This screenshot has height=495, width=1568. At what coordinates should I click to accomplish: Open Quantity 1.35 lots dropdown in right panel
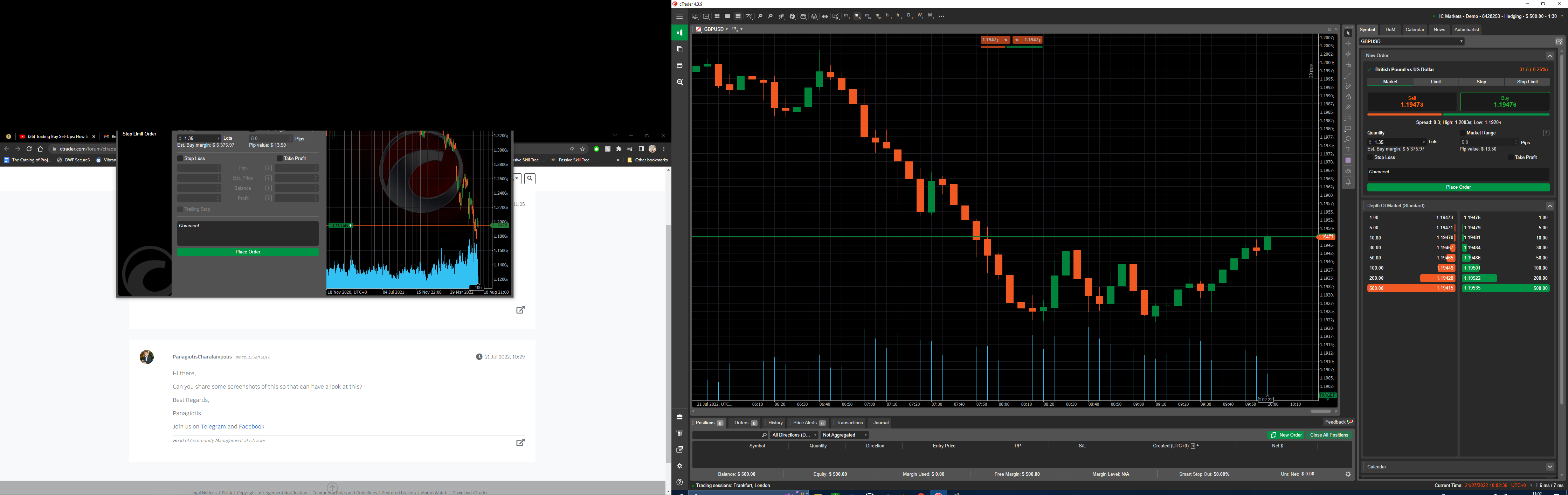pyautogui.click(x=1423, y=142)
